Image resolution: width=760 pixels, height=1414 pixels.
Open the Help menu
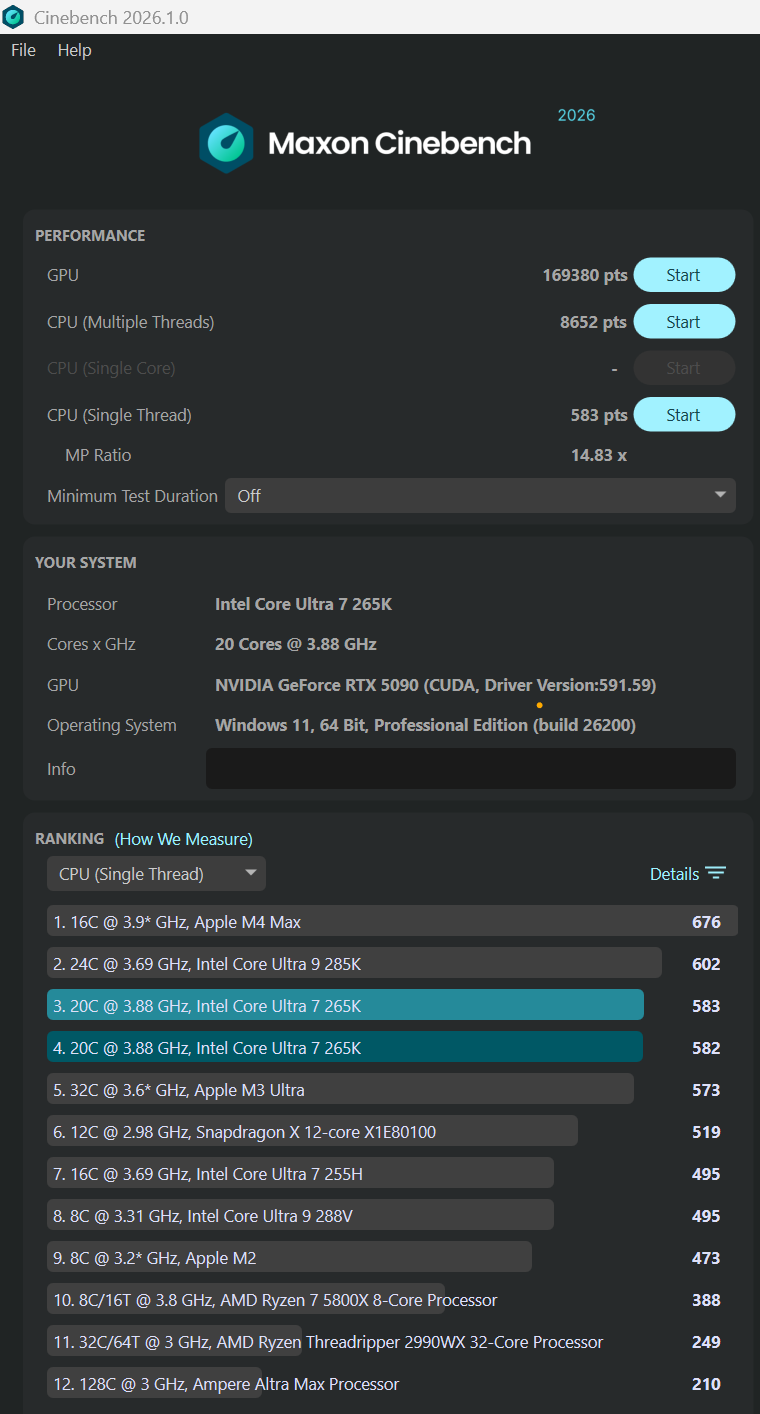tap(74, 50)
